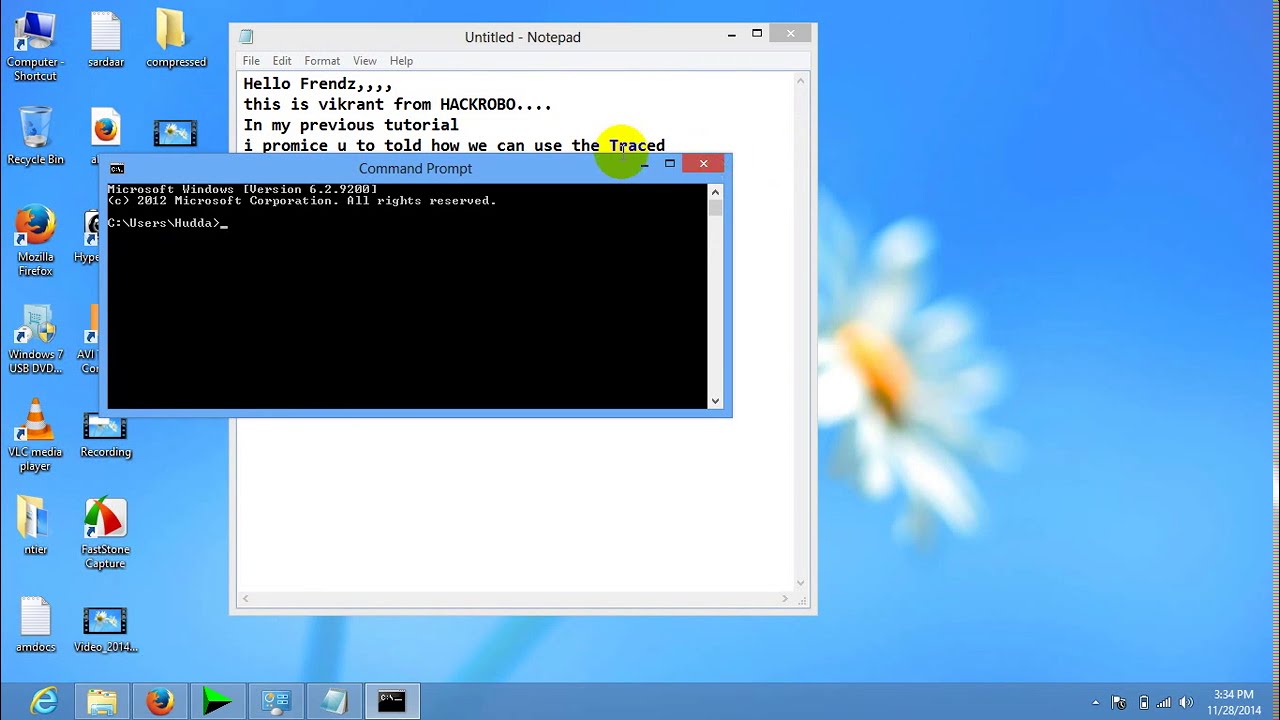Check the battery status tray icon

(x=1143, y=702)
